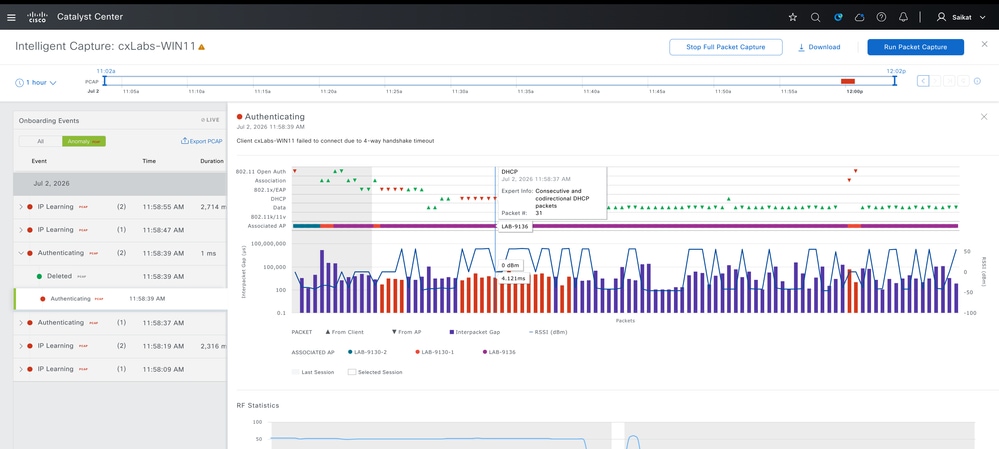This screenshot has height=449, width=999.
Task: Click the Event column header
Action: point(39,161)
